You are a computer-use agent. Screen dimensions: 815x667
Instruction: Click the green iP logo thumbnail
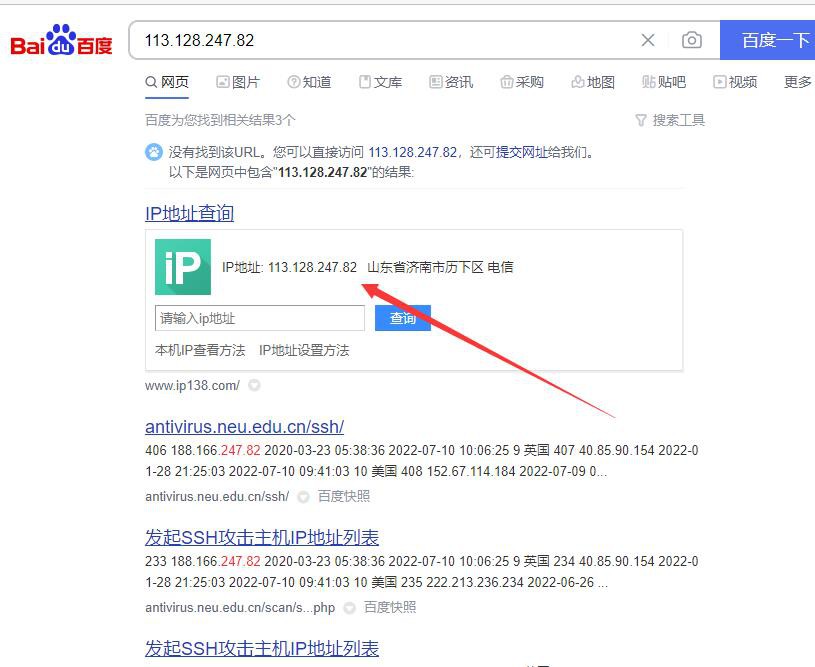coord(183,267)
